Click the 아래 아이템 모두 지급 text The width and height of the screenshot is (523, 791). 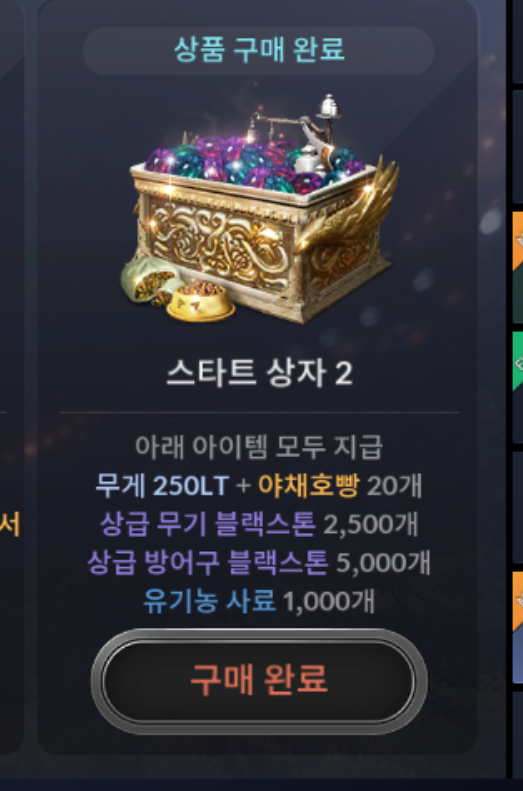point(259,447)
